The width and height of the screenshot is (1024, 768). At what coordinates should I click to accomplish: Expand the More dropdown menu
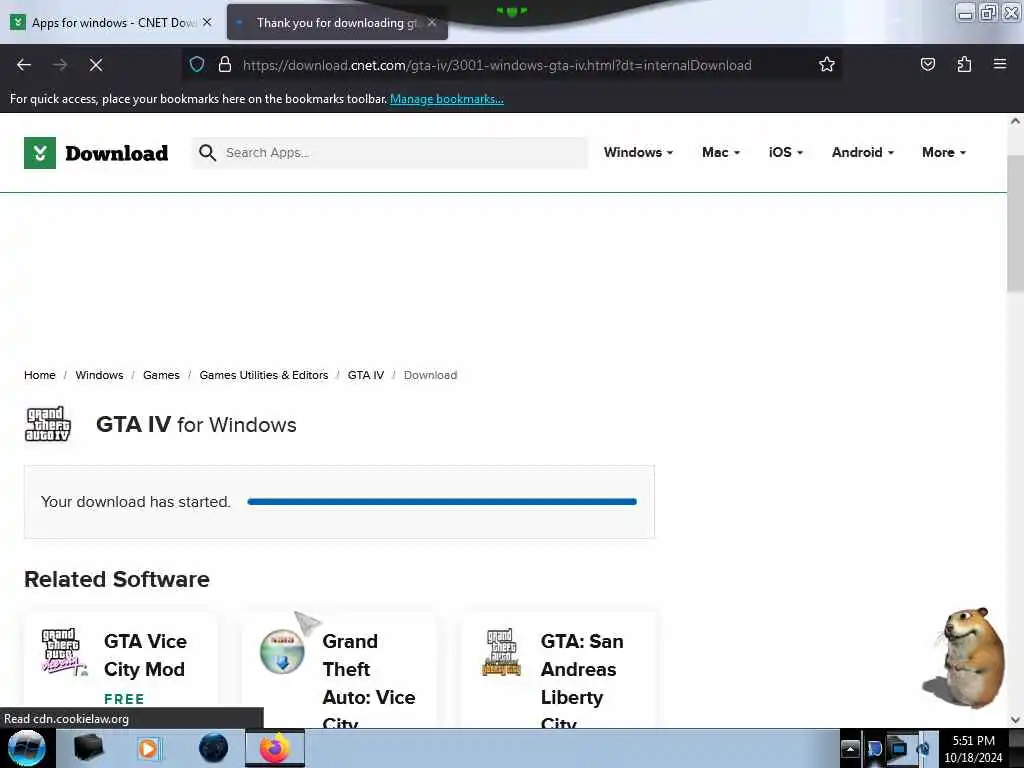(944, 152)
